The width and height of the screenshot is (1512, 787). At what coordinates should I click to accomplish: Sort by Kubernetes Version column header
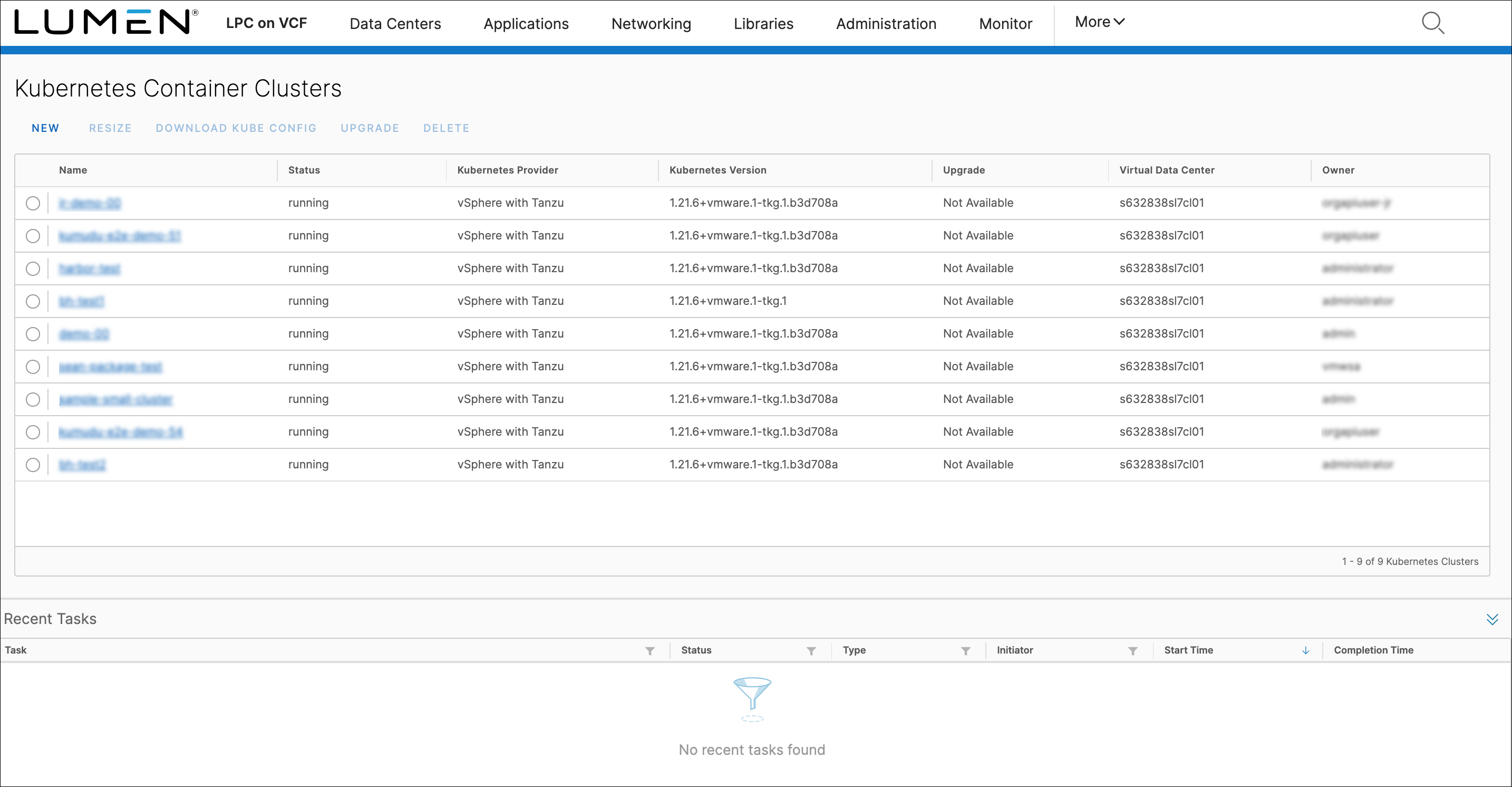point(718,170)
